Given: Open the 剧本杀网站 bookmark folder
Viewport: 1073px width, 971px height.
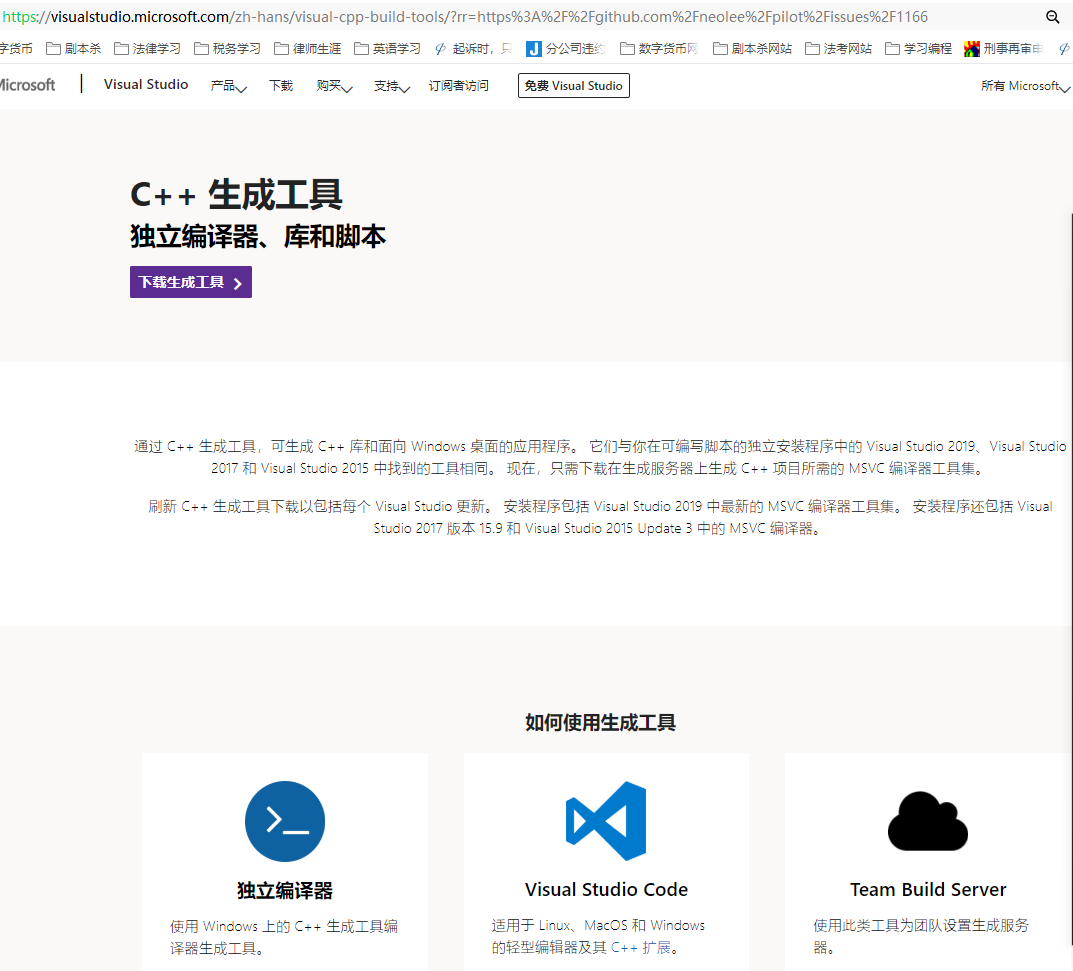Looking at the screenshot, I should [752, 49].
